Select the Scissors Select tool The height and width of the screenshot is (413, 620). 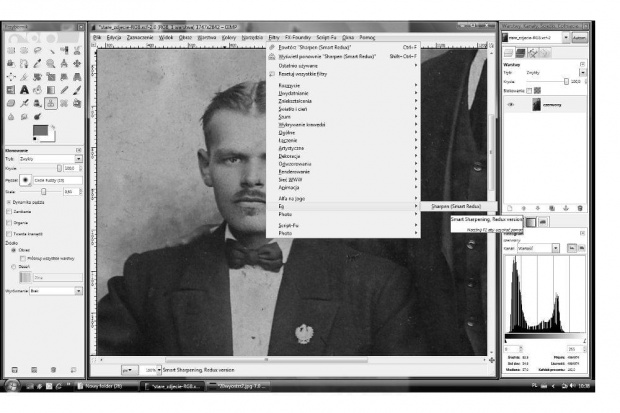coord(77,50)
